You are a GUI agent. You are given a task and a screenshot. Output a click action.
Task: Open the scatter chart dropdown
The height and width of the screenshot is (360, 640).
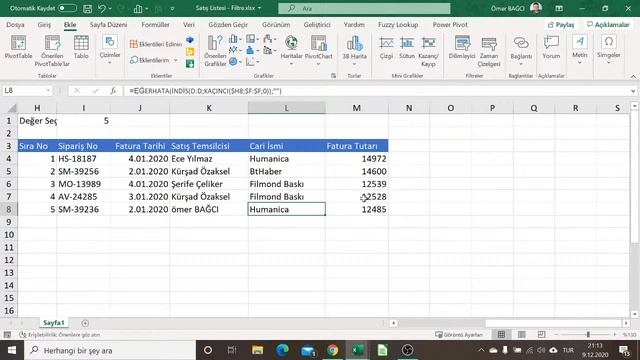(x=253, y=62)
